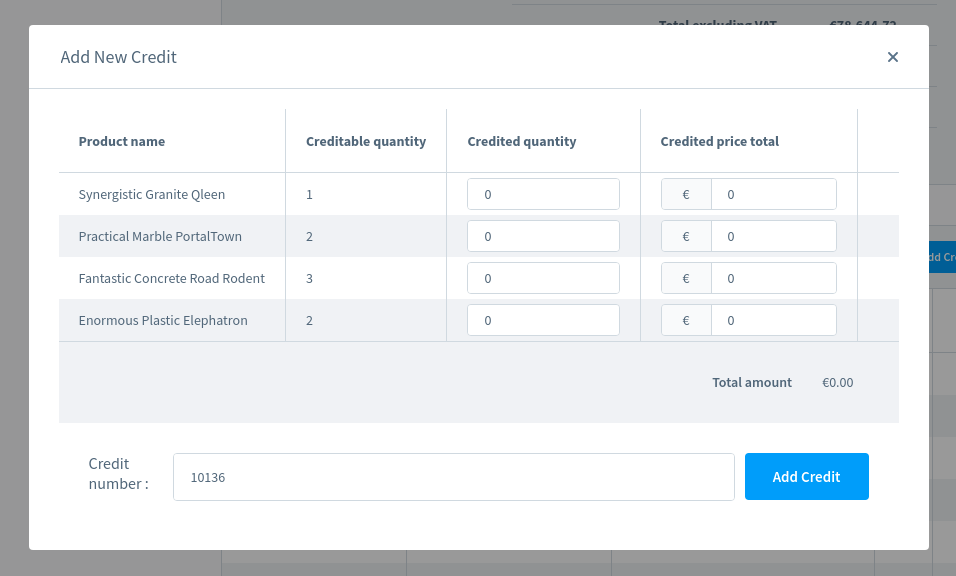Click the credited price field for Enormous Plastic Elephatron
This screenshot has height=576, width=956.
[x=773, y=320]
